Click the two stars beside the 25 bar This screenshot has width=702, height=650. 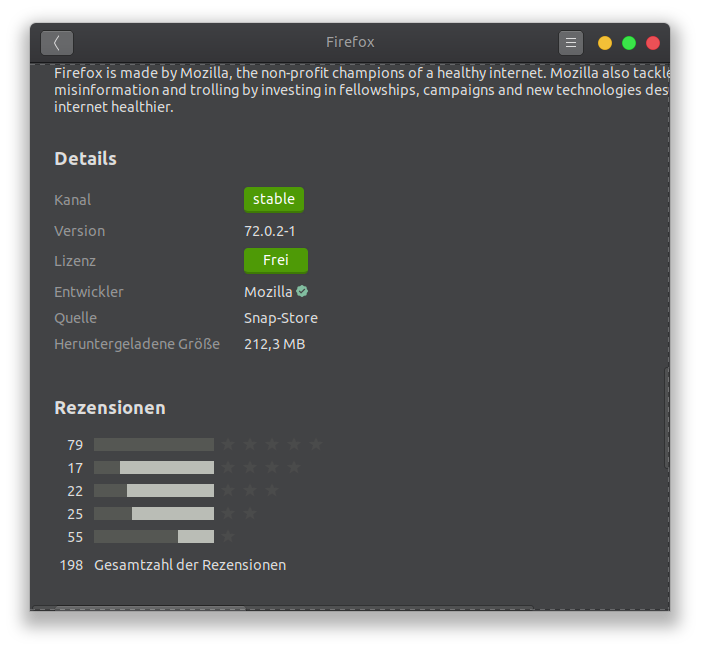[x=239, y=513]
